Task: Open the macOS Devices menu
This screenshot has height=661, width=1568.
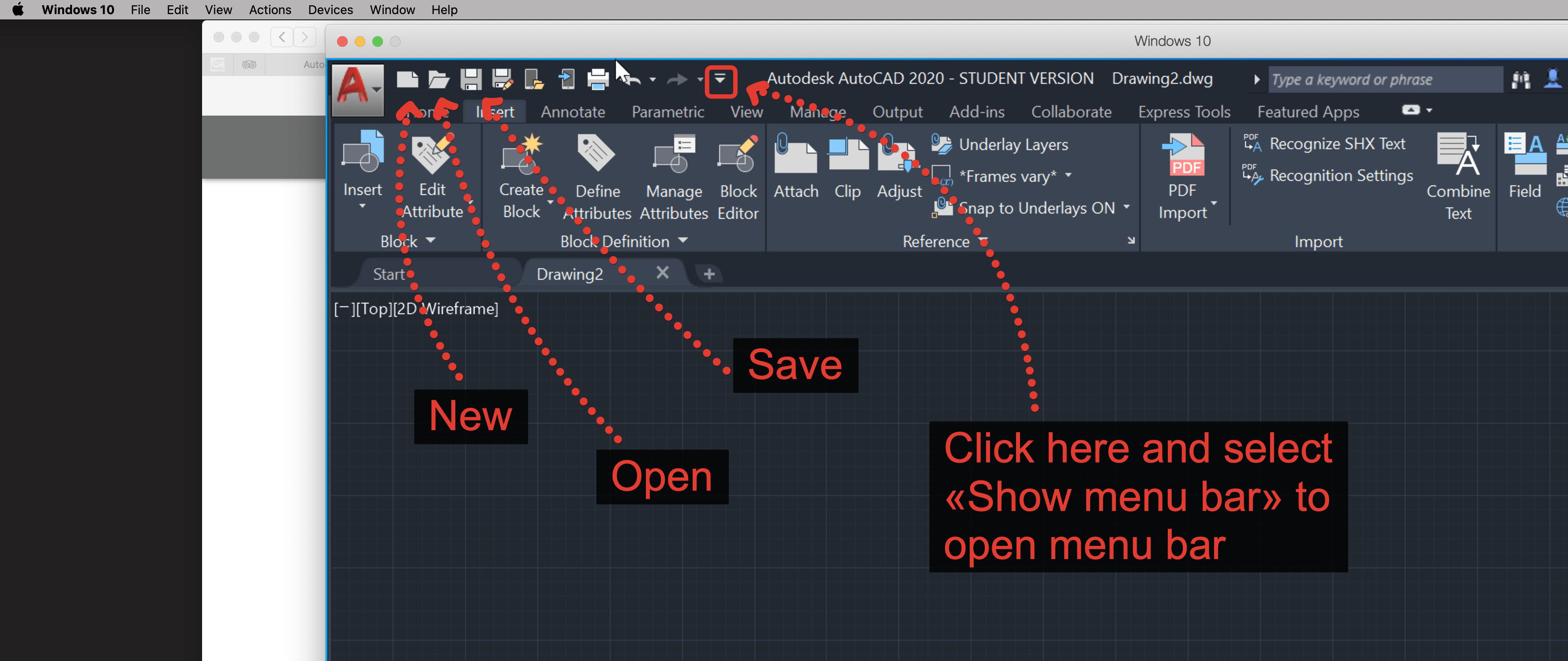Action: click(x=330, y=10)
